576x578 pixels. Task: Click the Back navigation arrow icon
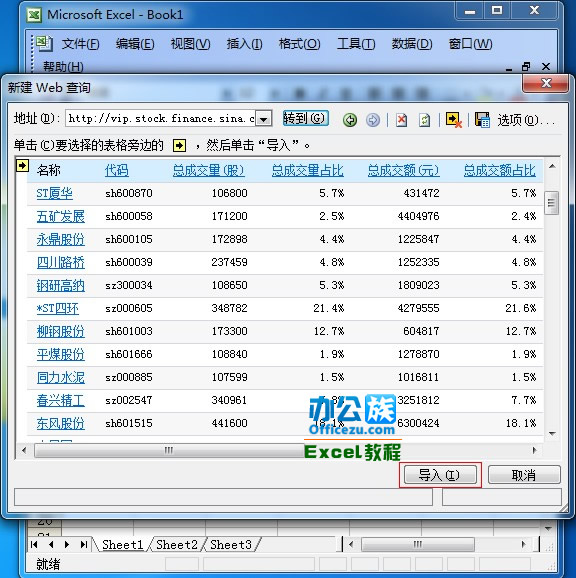pos(350,120)
